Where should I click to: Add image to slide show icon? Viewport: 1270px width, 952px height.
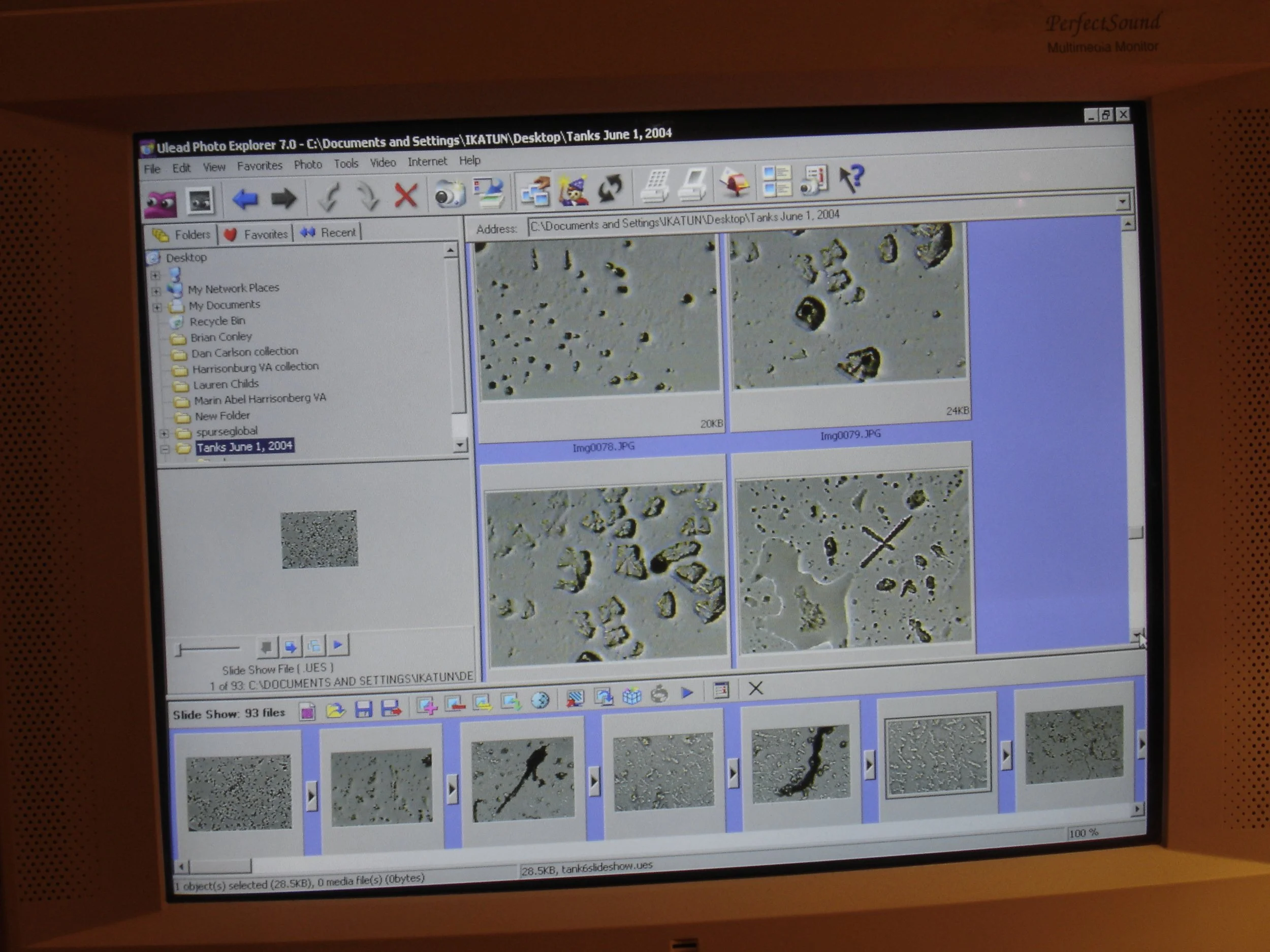[426, 706]
